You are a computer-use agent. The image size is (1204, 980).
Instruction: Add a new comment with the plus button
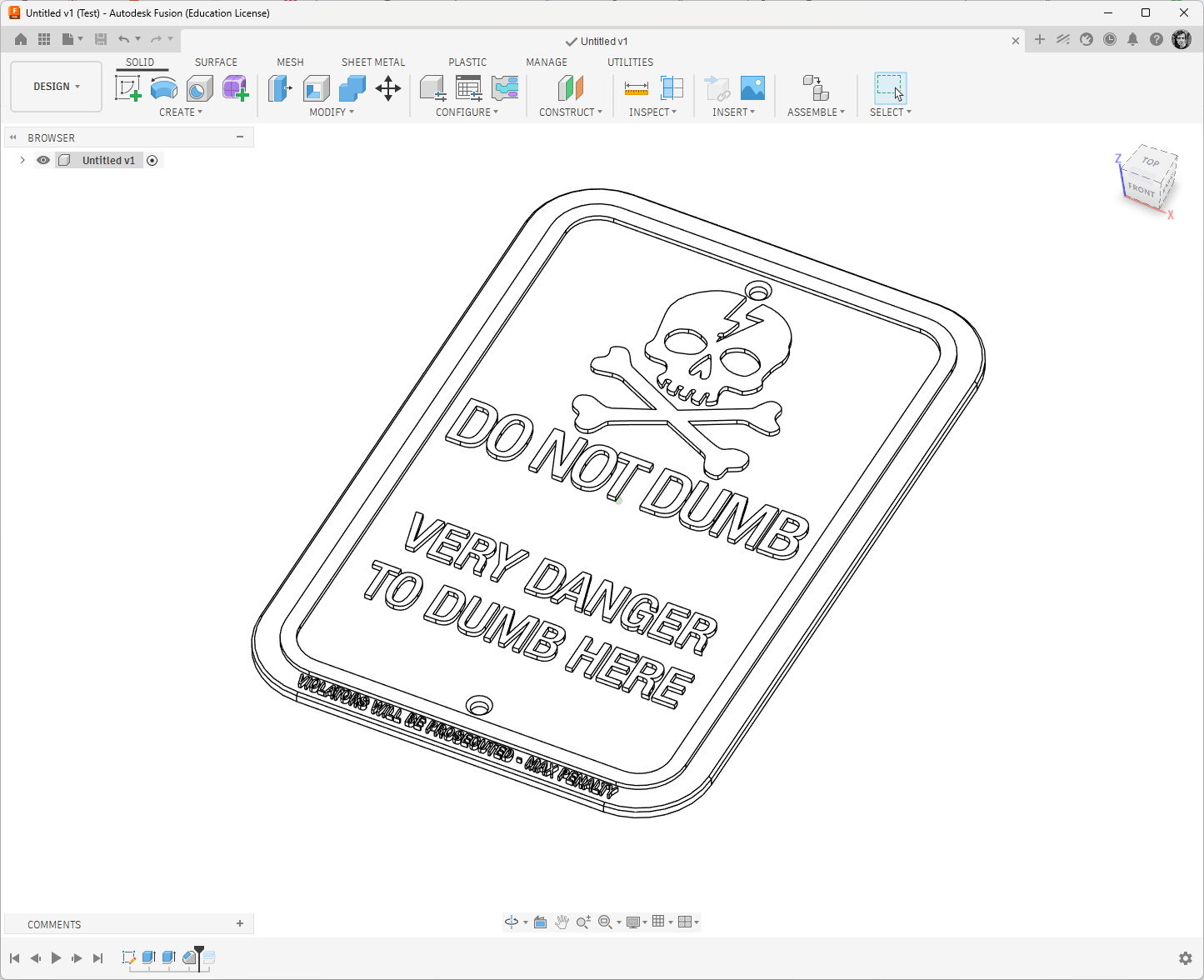point(240,923)
